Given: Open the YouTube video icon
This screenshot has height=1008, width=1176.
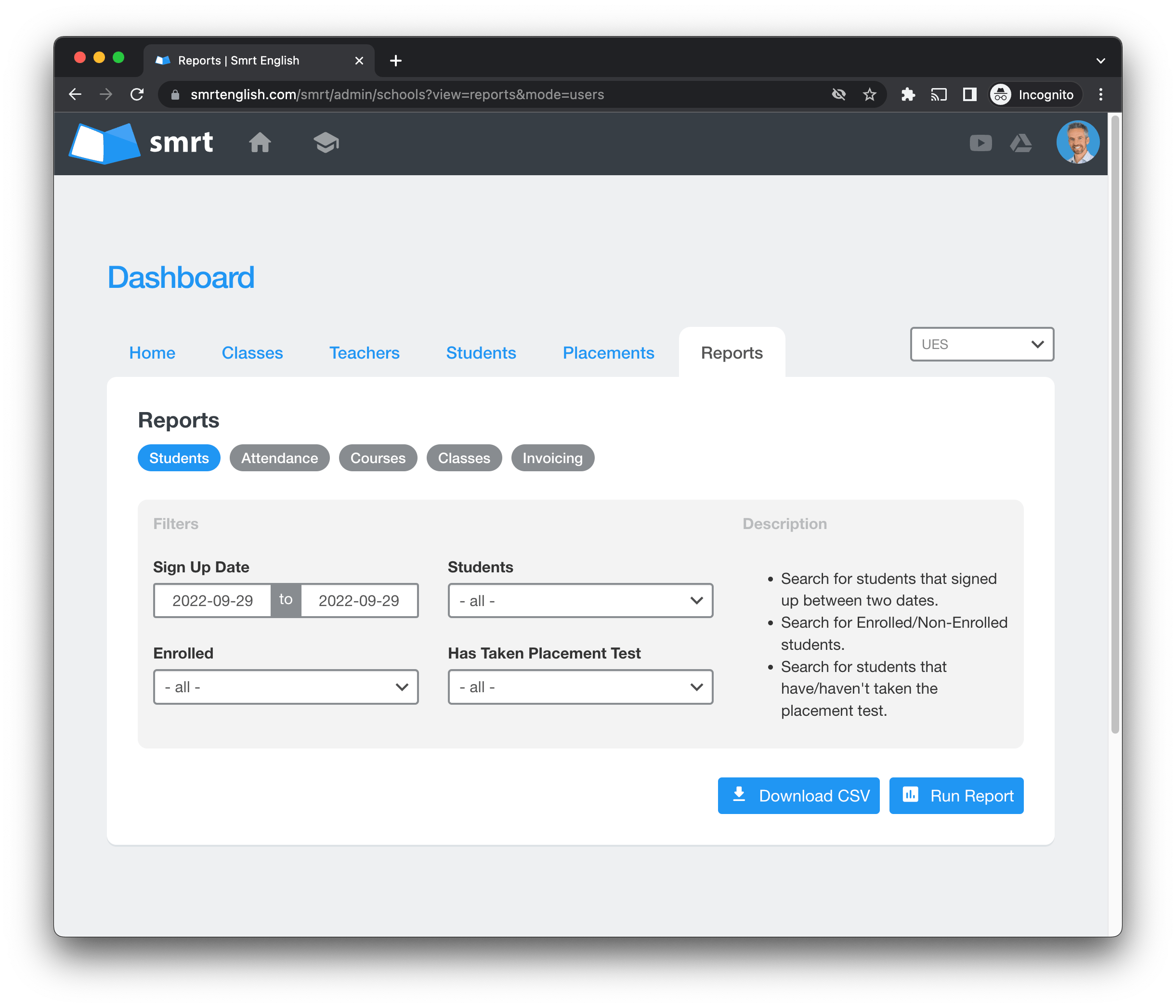Looking at the screenshot, I should [980, 143].
